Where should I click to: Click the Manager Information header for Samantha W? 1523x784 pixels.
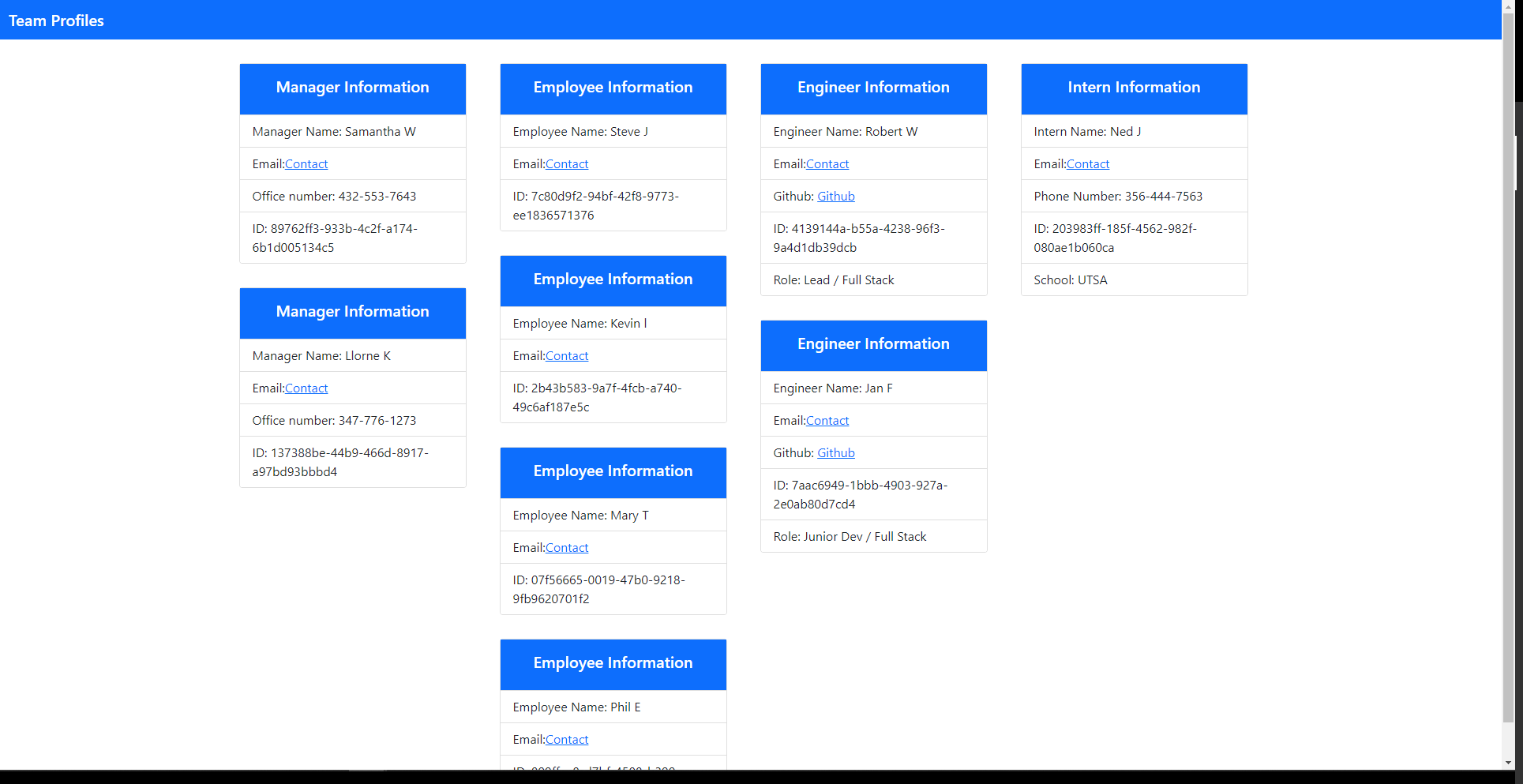pyautogui.click(x=352, y=88)
